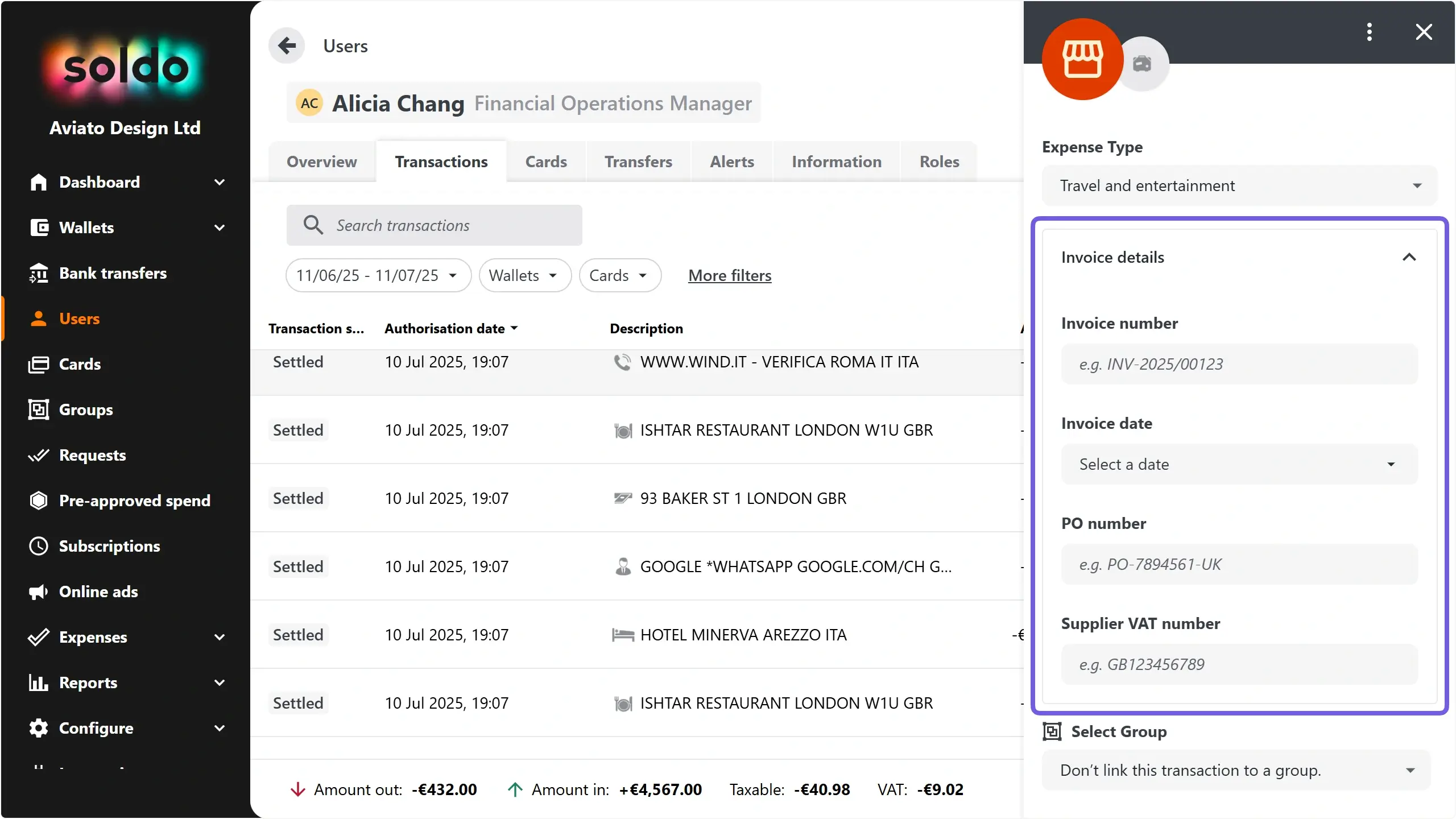This screenshot has height=819, width=1456.
Task: Open the Invoice date Select a date dropdown
Action: click(x=1239, y=464)
